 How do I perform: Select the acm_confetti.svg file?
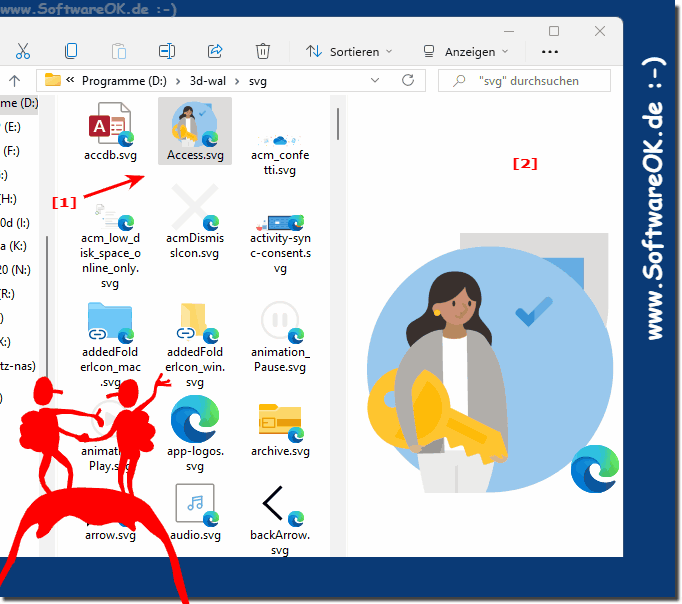[280, 154]
